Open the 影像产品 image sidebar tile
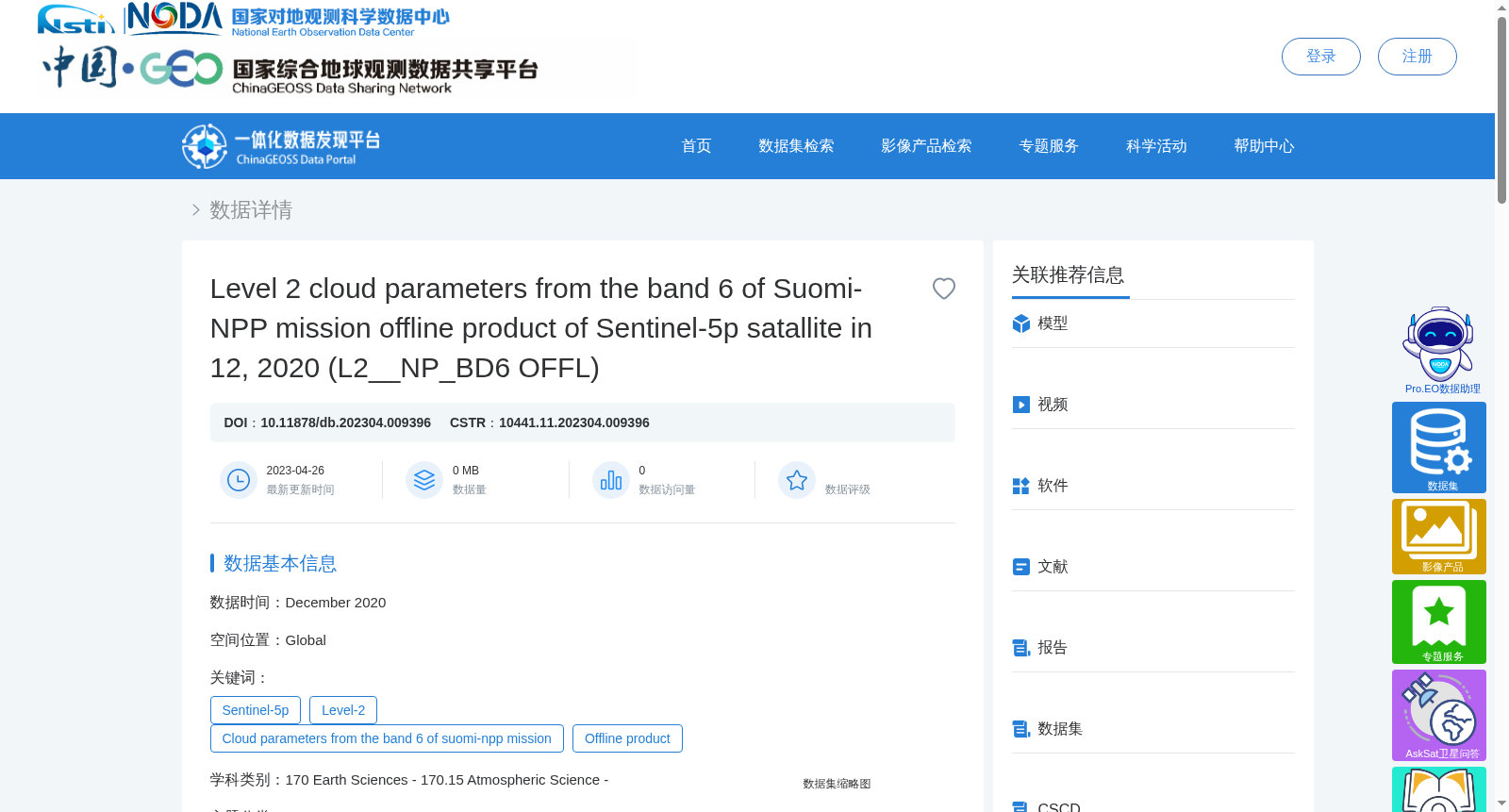Screen dimensions: 1509x812 tap(1439, 537)
